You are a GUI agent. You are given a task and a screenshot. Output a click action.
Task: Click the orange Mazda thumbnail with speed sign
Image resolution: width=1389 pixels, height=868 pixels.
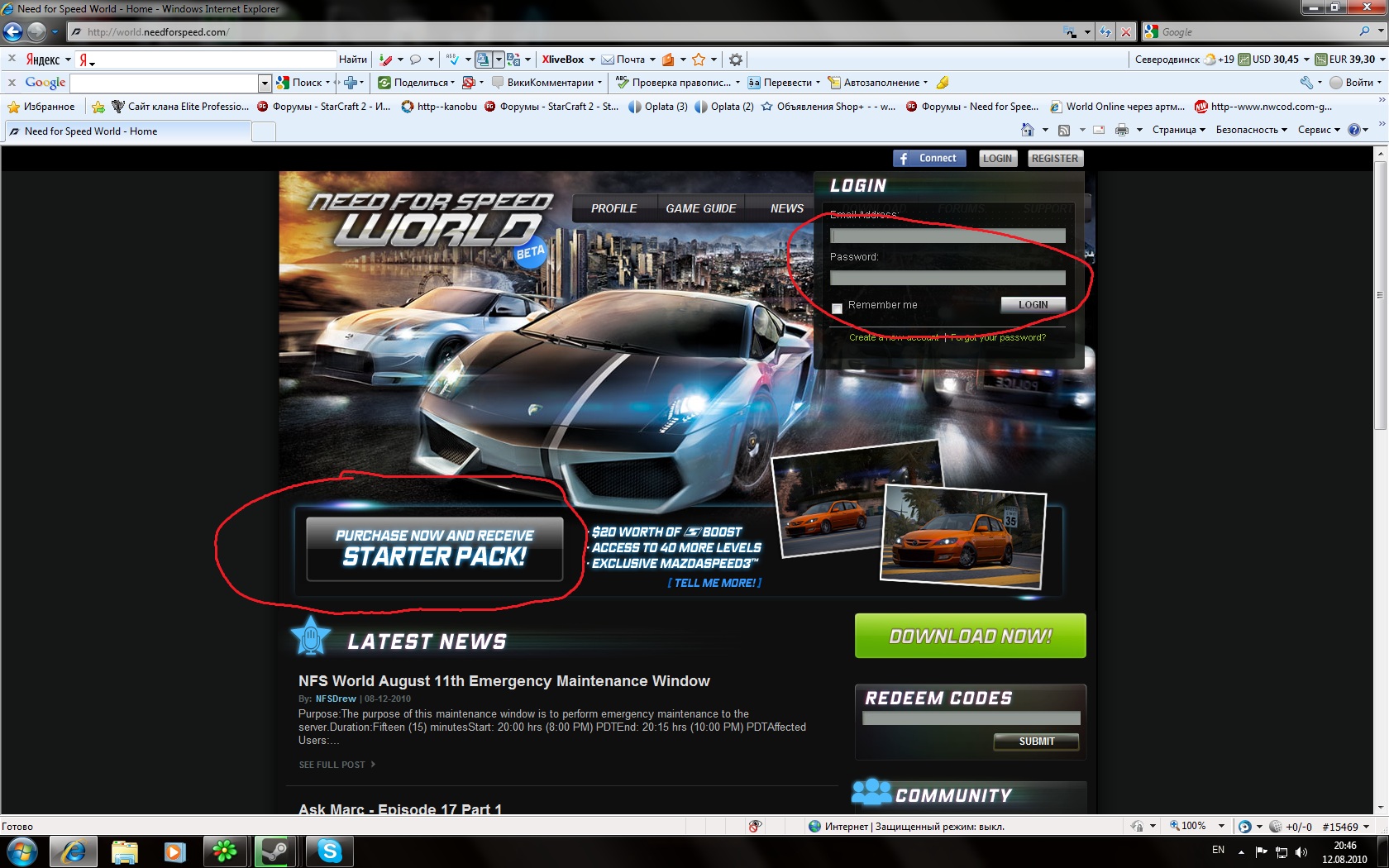point(963,536)
